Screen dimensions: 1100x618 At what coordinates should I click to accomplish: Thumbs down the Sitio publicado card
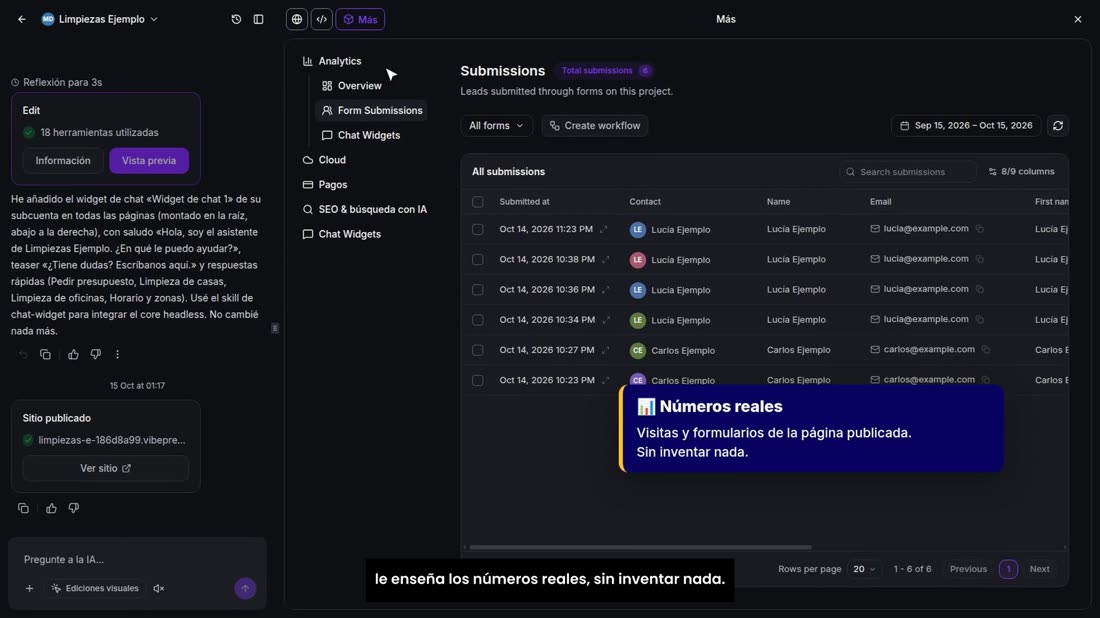[74, 508]
